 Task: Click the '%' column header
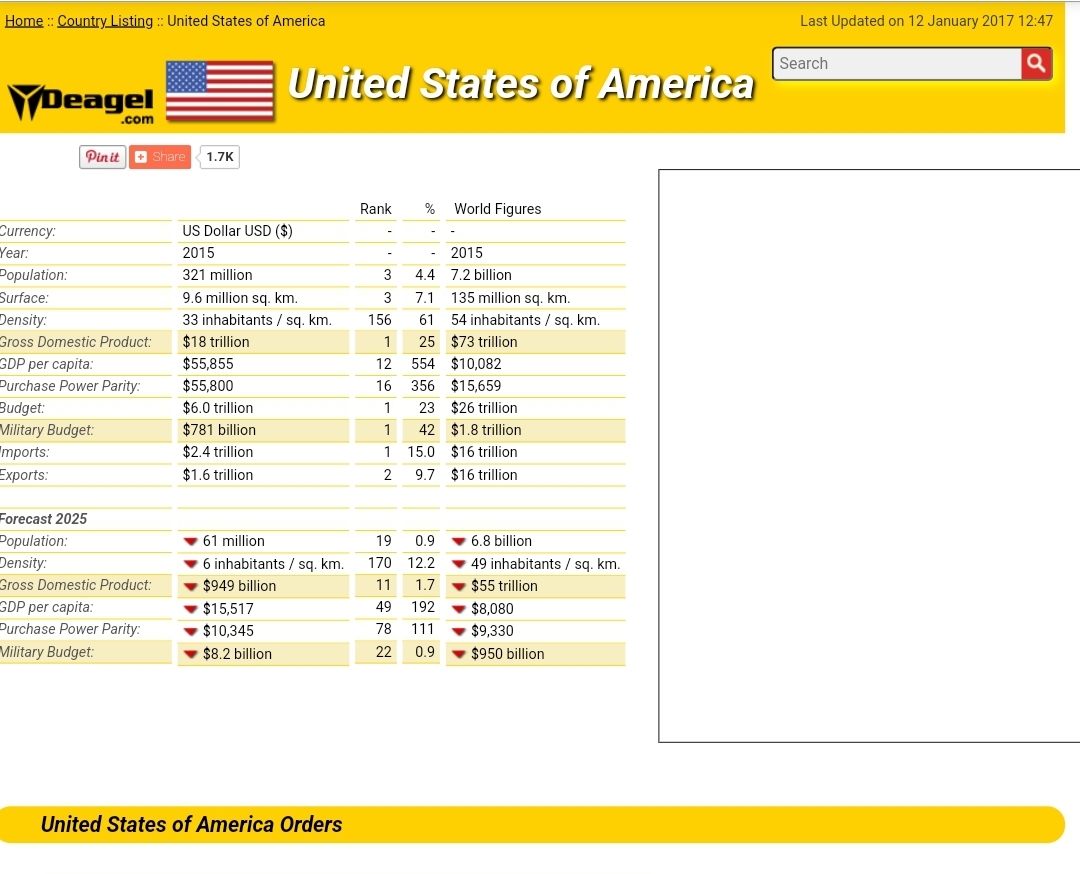[x=430, y=209]
